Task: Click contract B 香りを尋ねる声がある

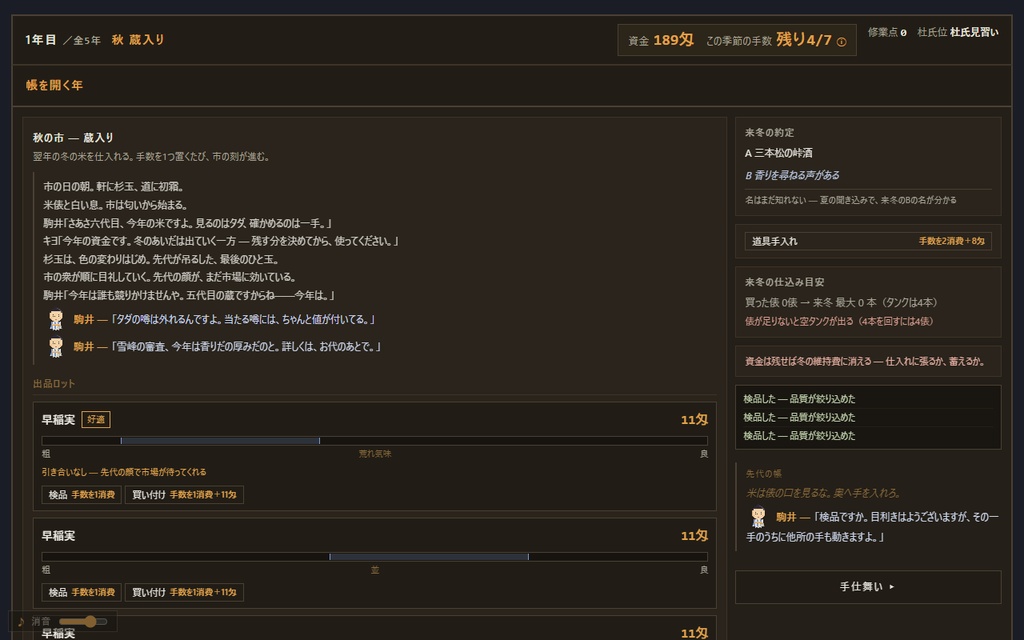Action: pos(792,175)
